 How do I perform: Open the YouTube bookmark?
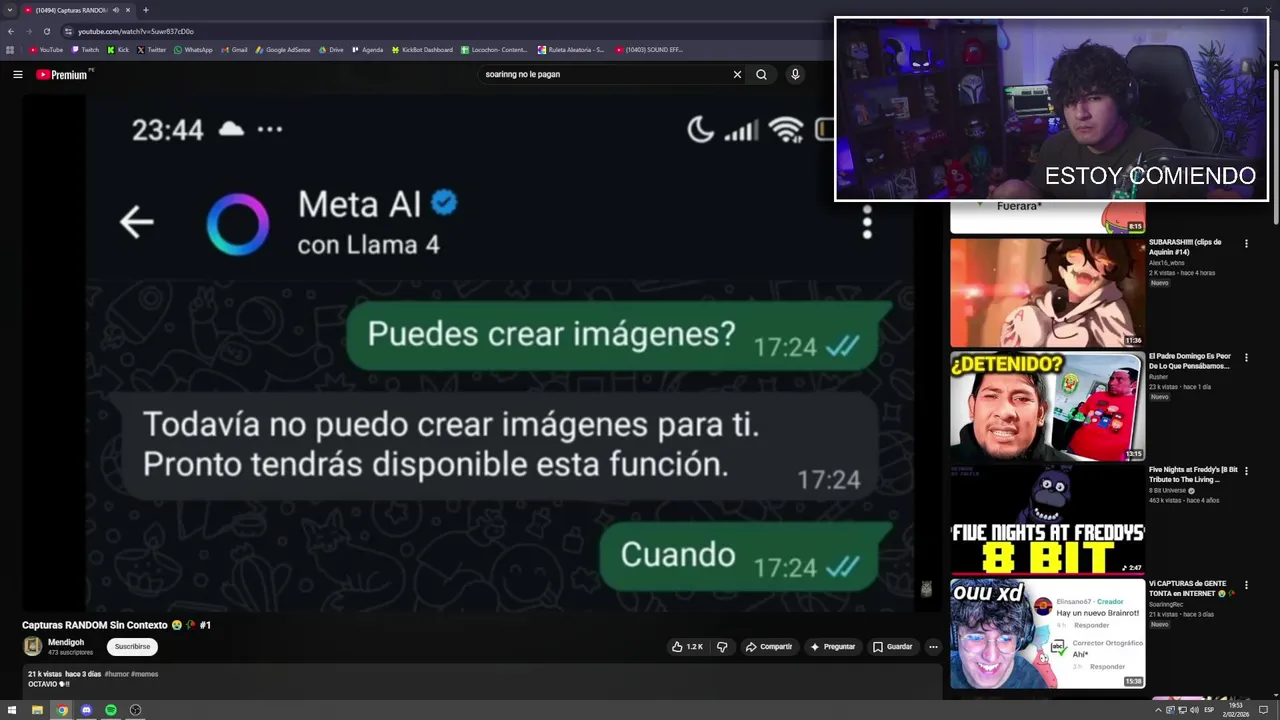pyautogui.click(x=47, y=50)
